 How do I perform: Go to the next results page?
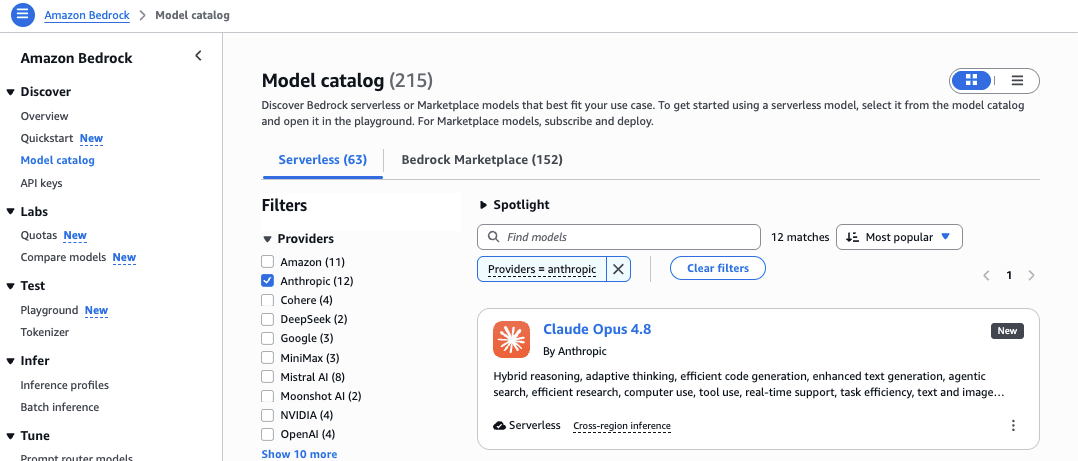1031,276
